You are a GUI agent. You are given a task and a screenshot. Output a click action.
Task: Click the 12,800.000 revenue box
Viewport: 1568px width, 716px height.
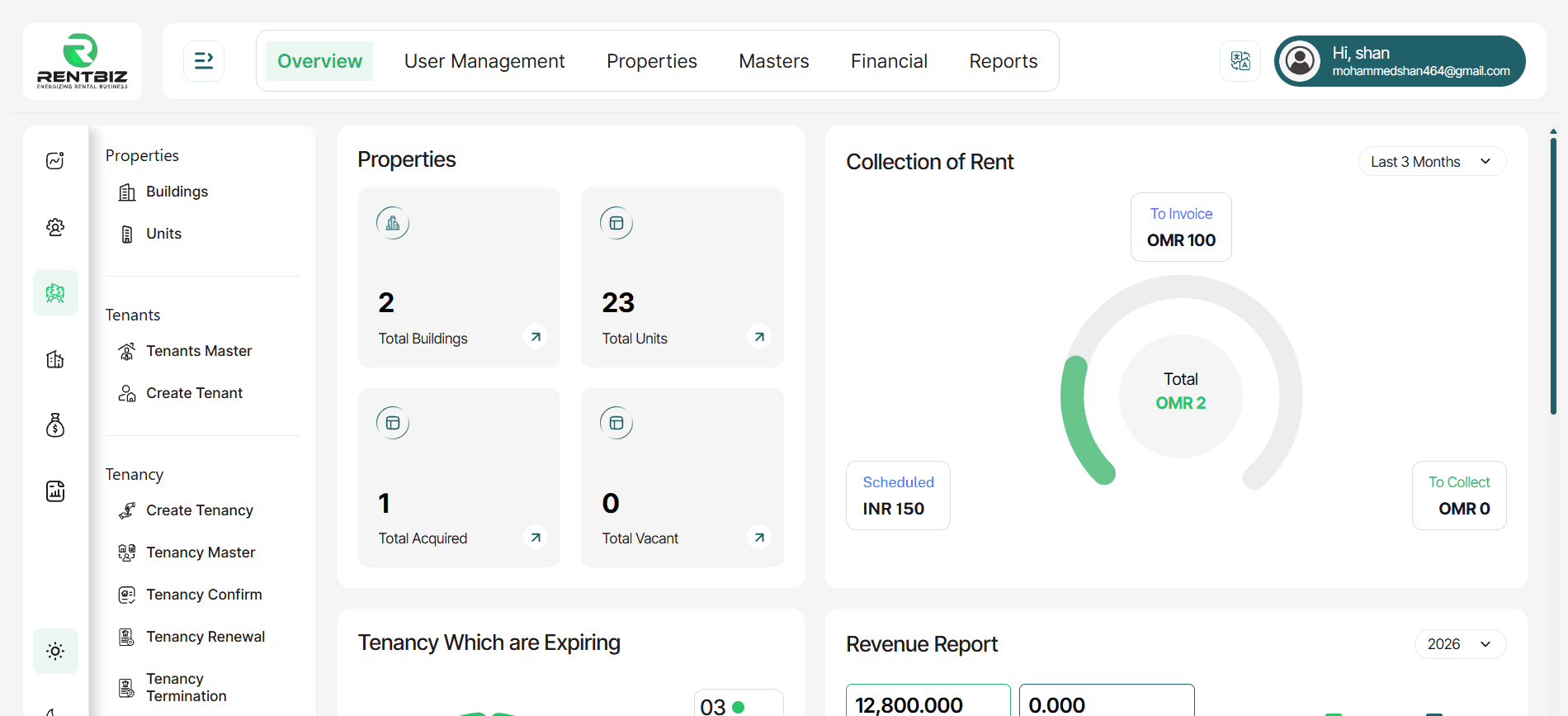928,700
